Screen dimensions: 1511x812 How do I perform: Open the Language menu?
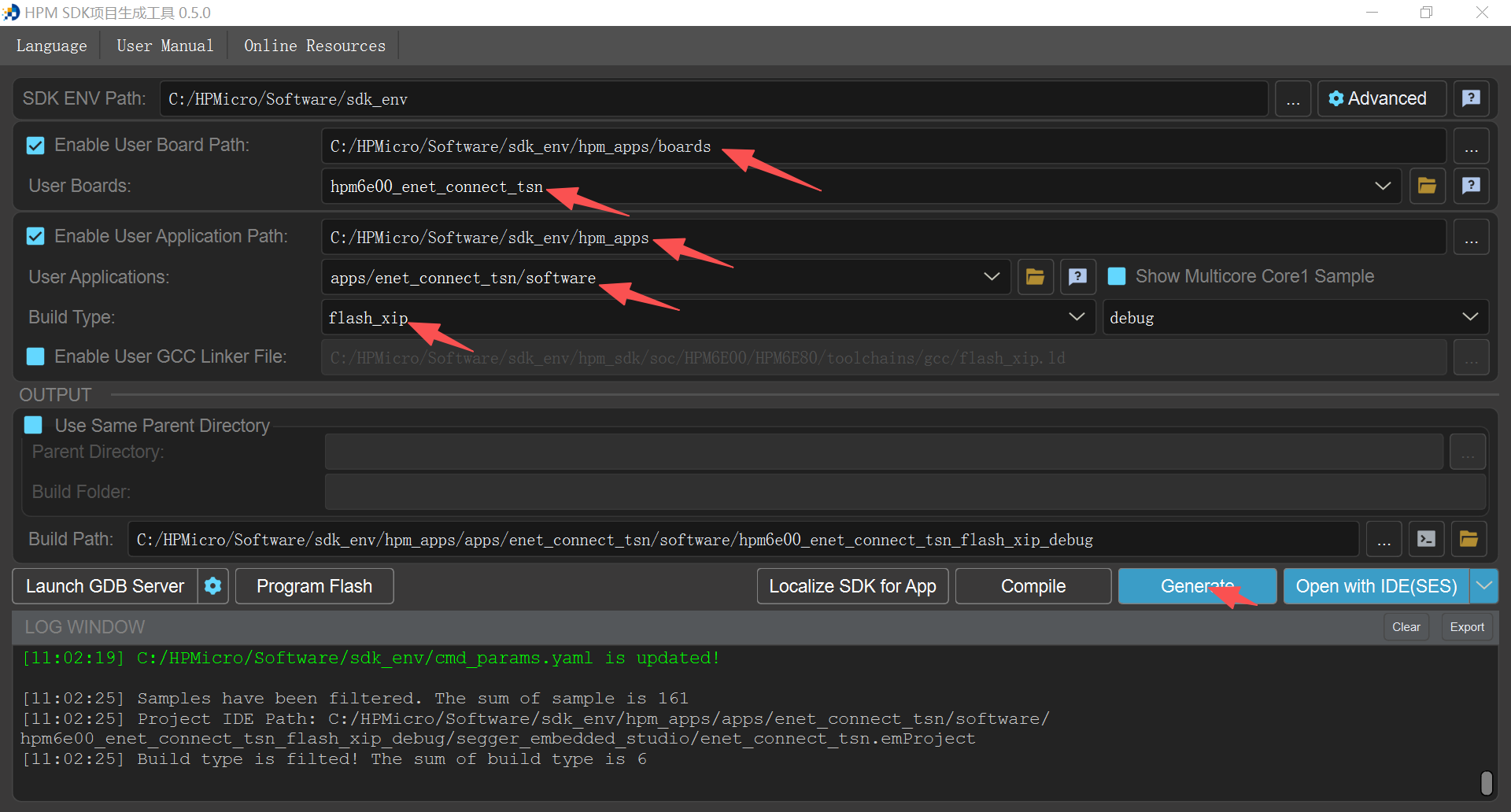pos(52,46)
